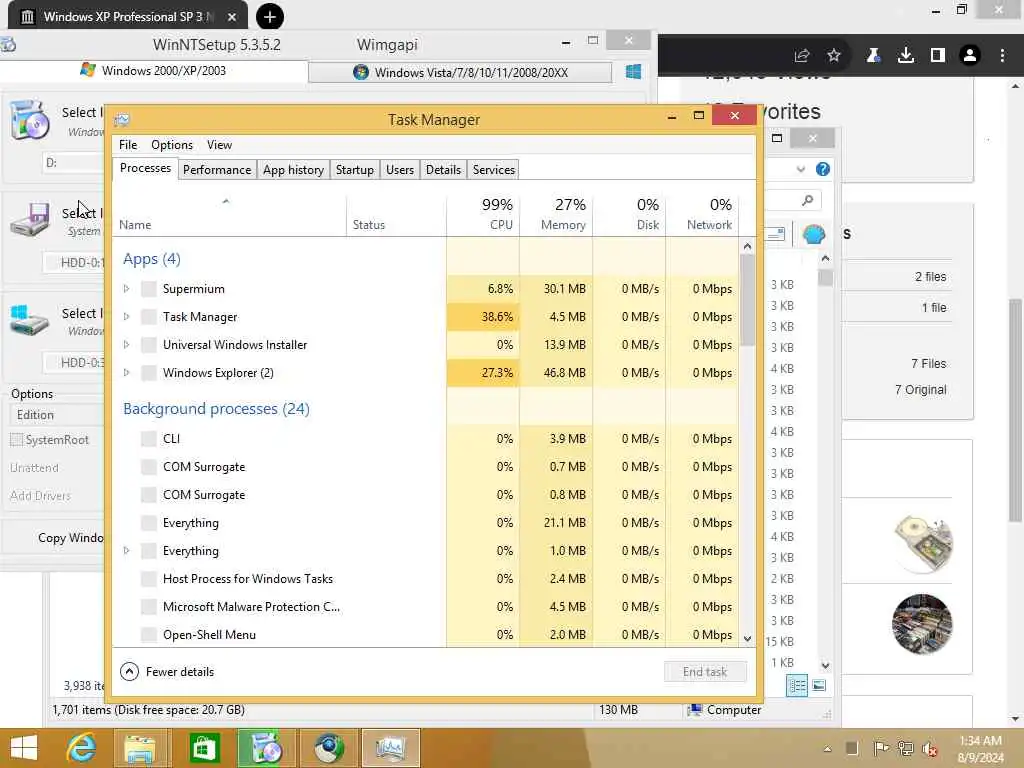Switch to the Services tab

click(x=494, y=170)
